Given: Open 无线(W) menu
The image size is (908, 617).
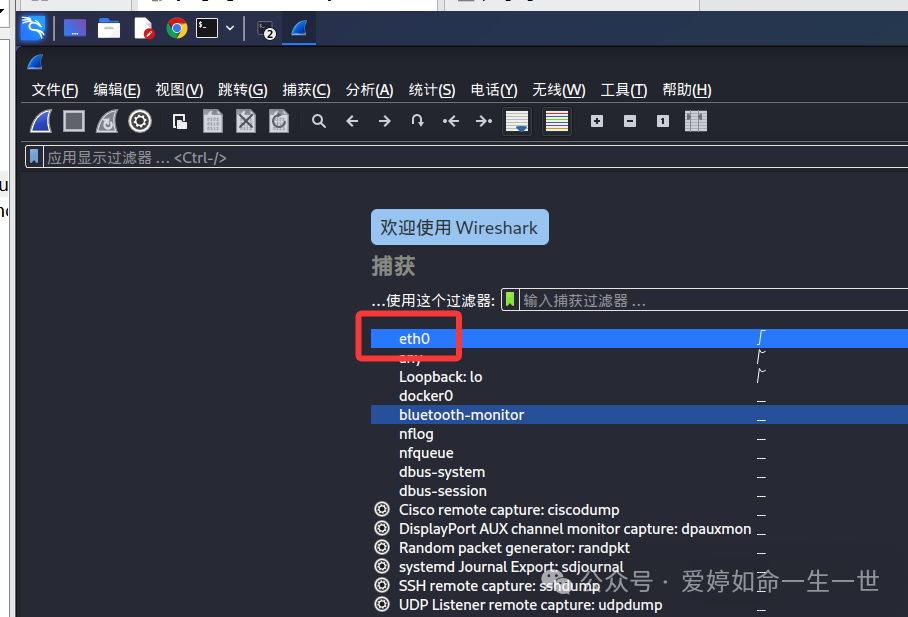Looking at the screenshot, I should pyautogui.click(x=559, y=90).
